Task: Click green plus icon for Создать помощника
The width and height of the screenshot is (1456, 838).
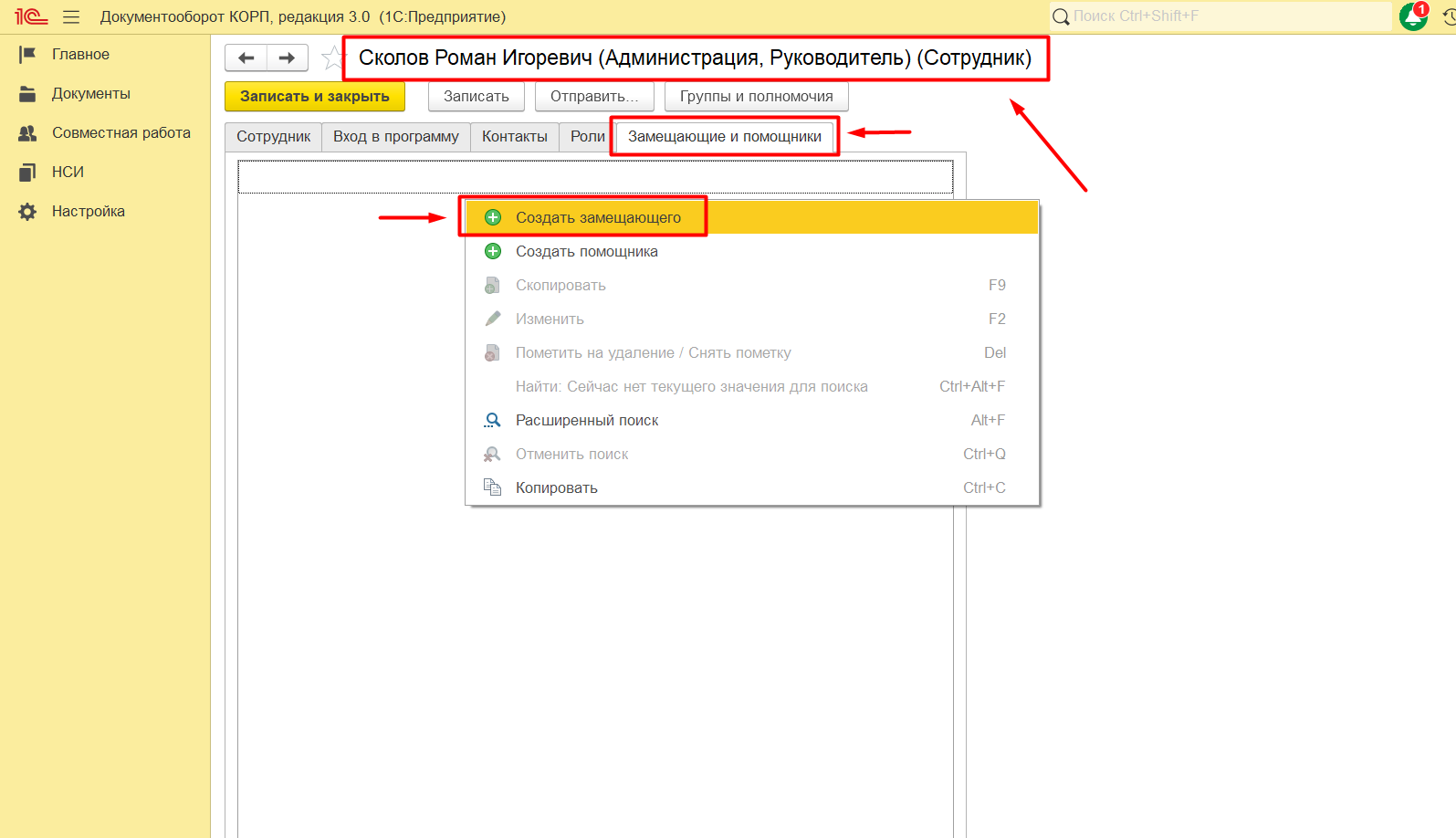Action: point(493,251)
